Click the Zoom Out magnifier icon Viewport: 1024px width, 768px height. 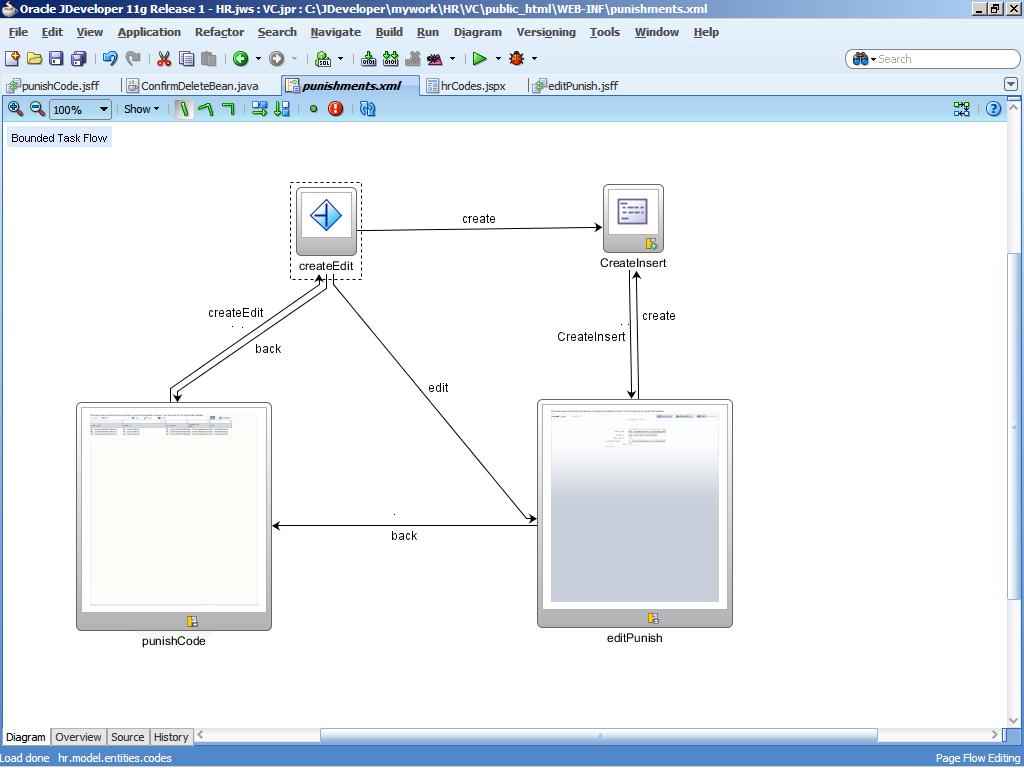point(37,109)
